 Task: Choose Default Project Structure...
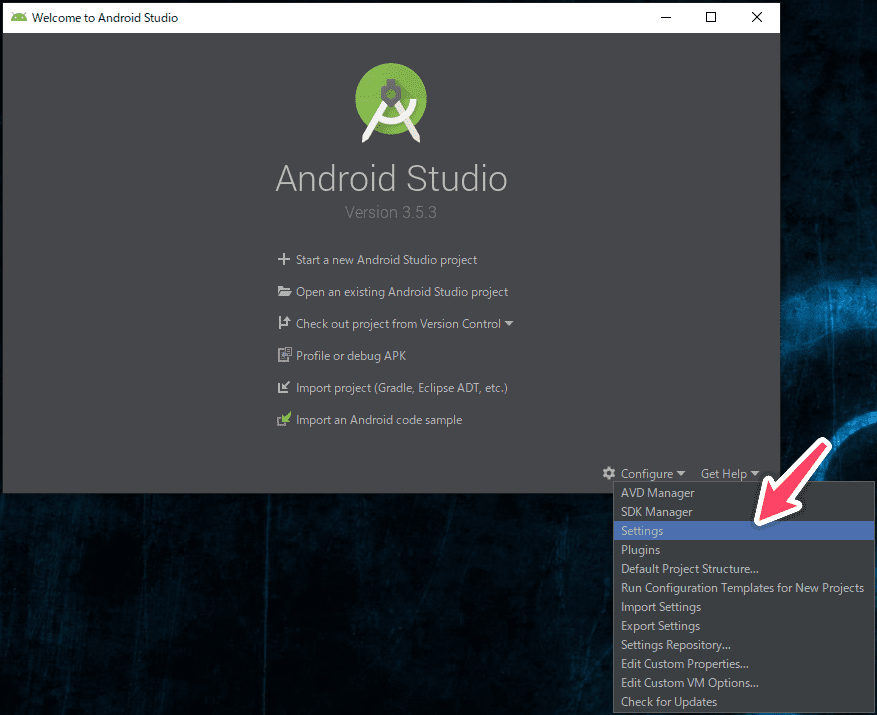coord(743,569)
